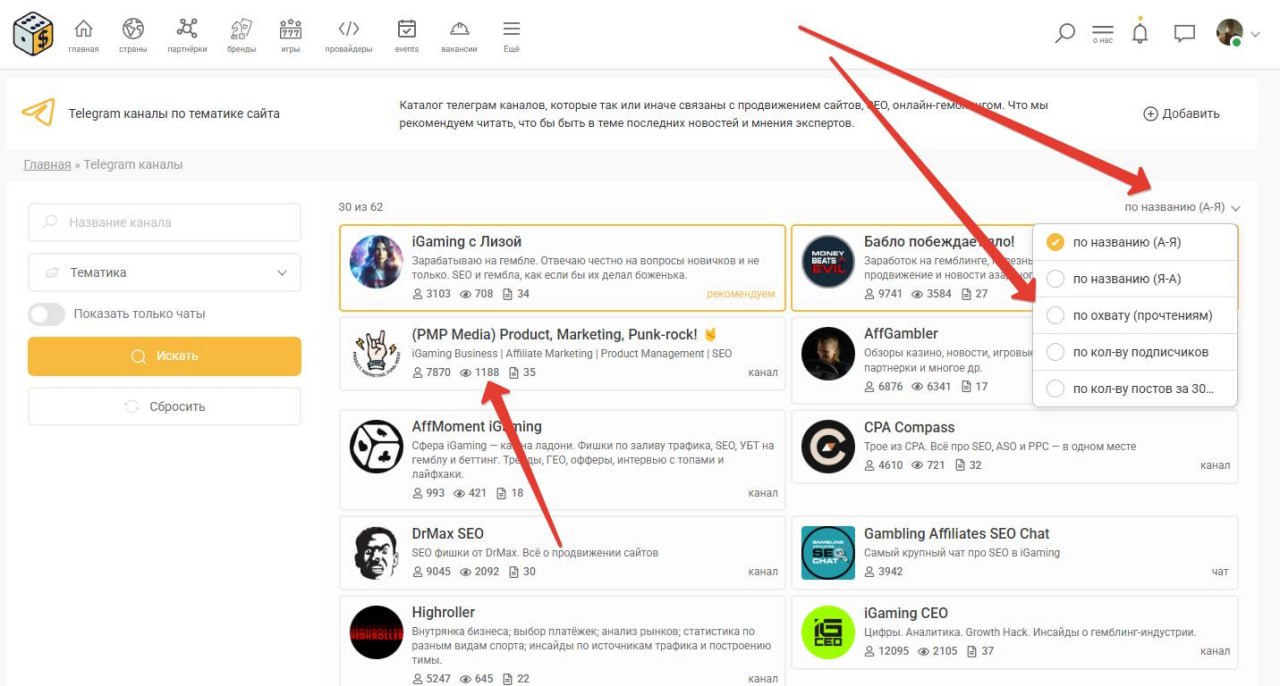This screenshot has height=686, width=1280.
Task: Toggle the Показать только чаты switch
Action: [47, 314]
